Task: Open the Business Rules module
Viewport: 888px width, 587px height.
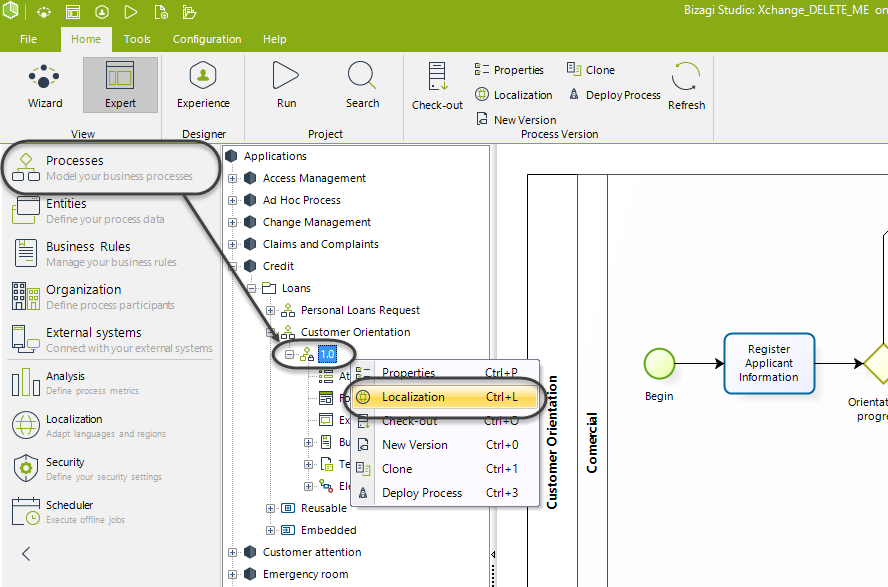Action: click(x=110, y=254)
